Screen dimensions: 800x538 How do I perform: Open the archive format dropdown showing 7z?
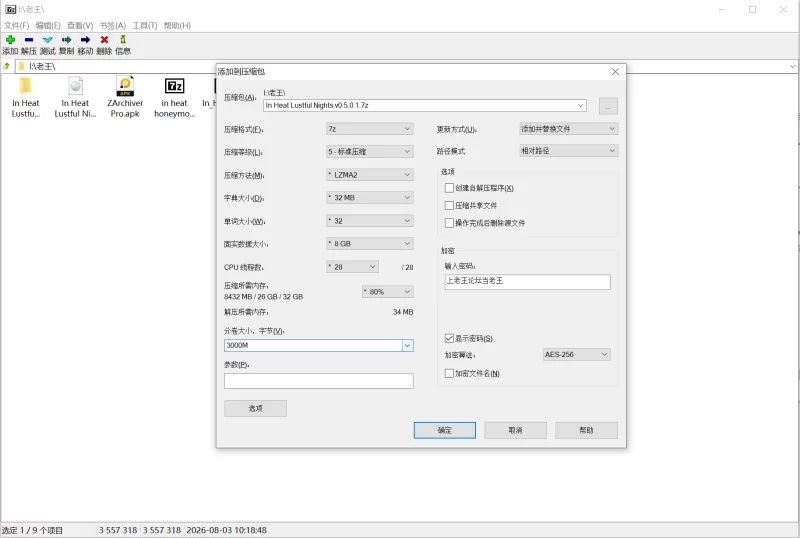pyautogui.click(x=369, y=129)
